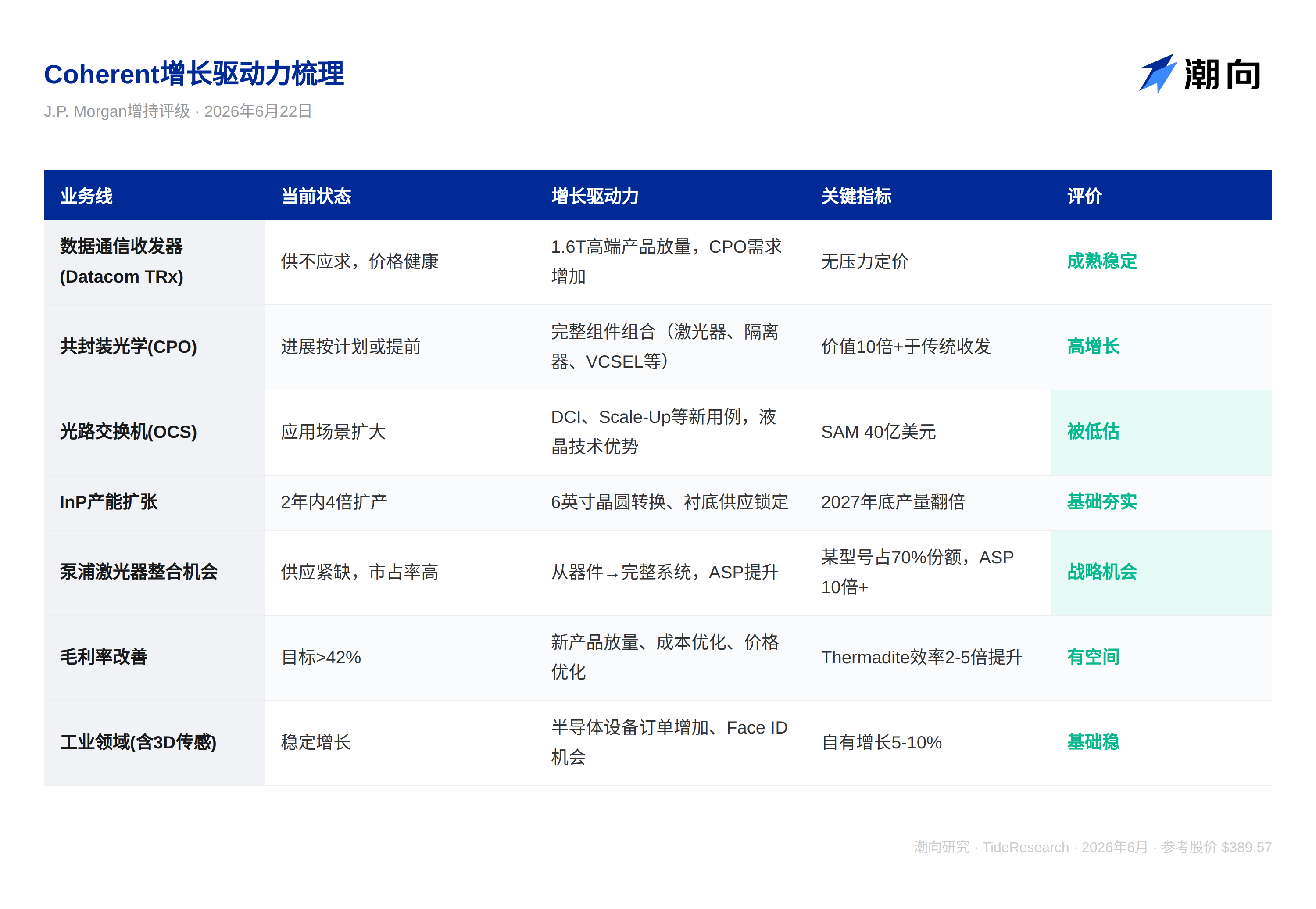The width and height of the screenshot is (1316, 909).
Task: Select the 光路交换机(OCS) row label
Action: (129, 432)
